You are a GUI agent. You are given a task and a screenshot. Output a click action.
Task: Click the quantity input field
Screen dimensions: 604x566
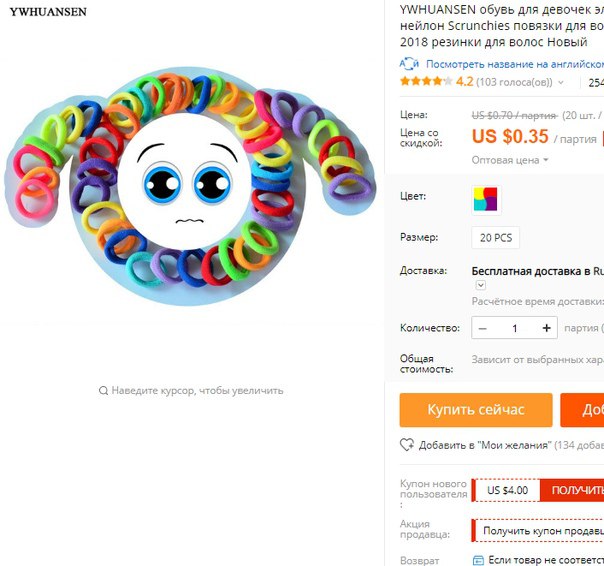tap(514, 328)
